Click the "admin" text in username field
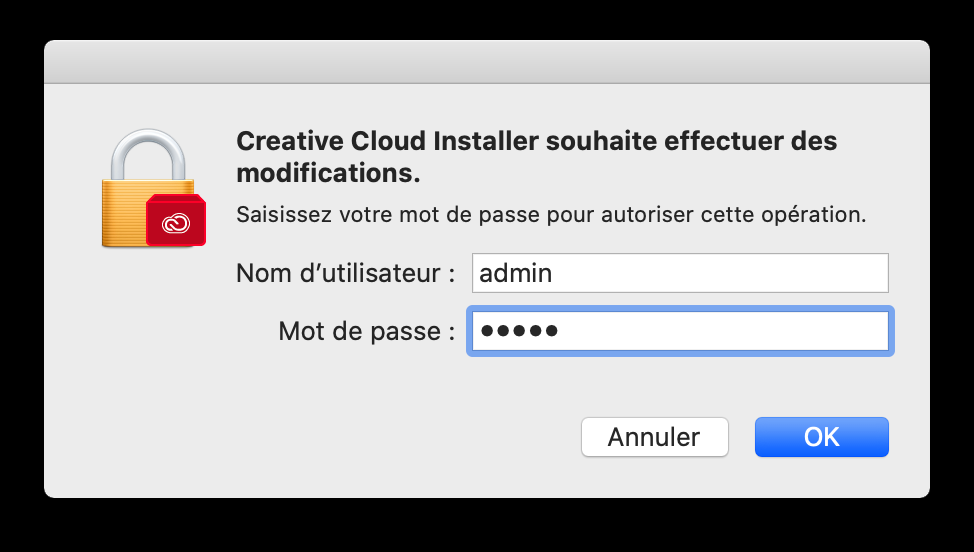This screenshot has height=552, width=974. pyautogui.click(x=516, y=272)
